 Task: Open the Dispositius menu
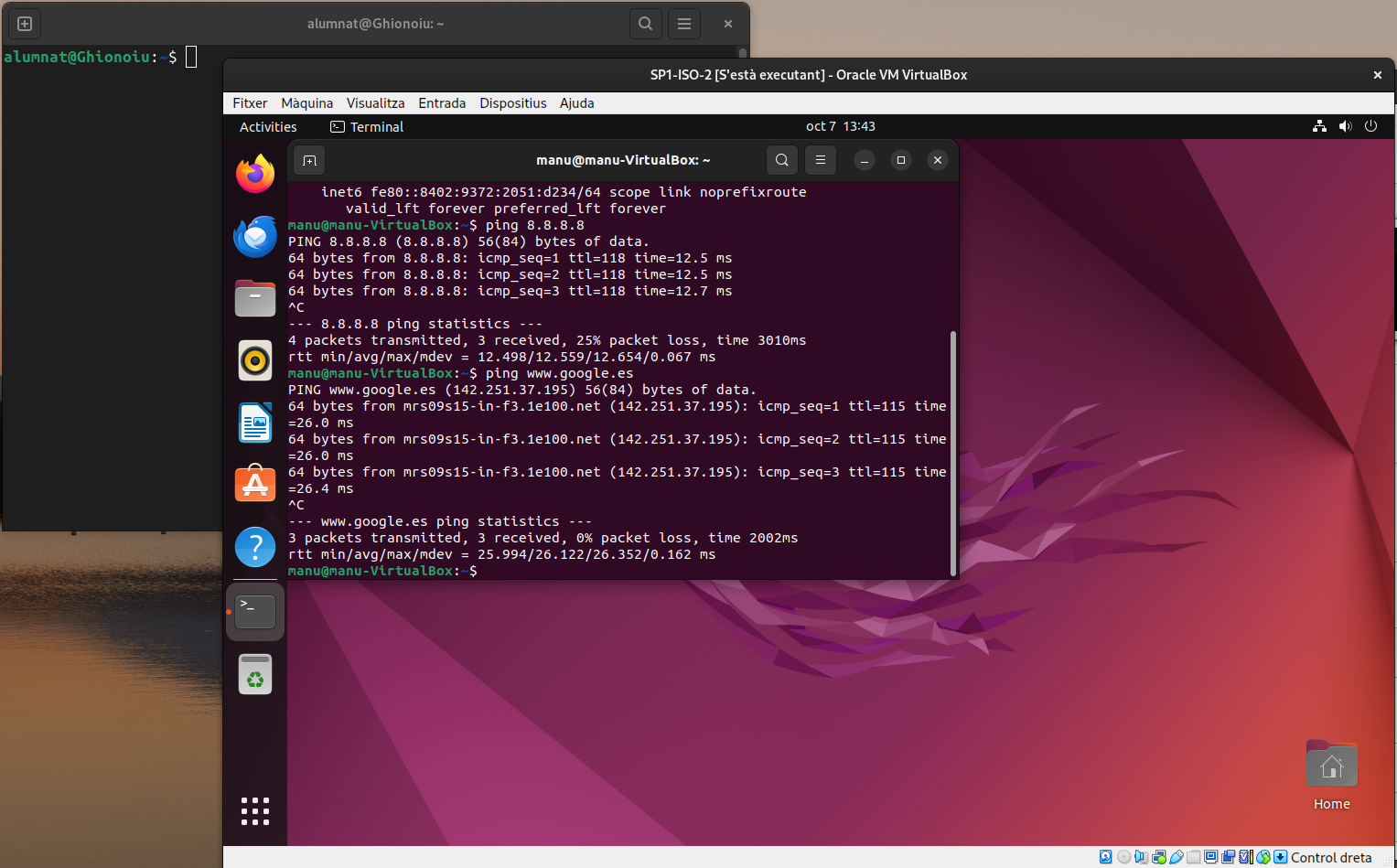[x=512, y=103]
